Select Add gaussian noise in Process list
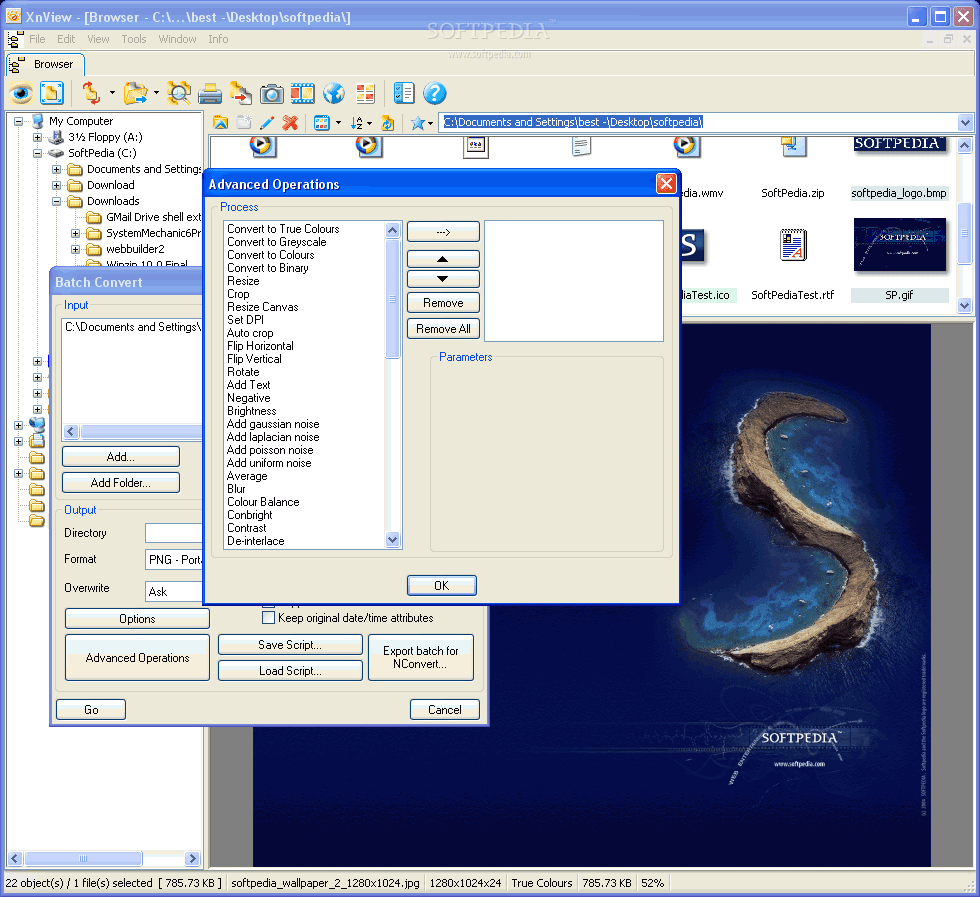 (273, 424)
